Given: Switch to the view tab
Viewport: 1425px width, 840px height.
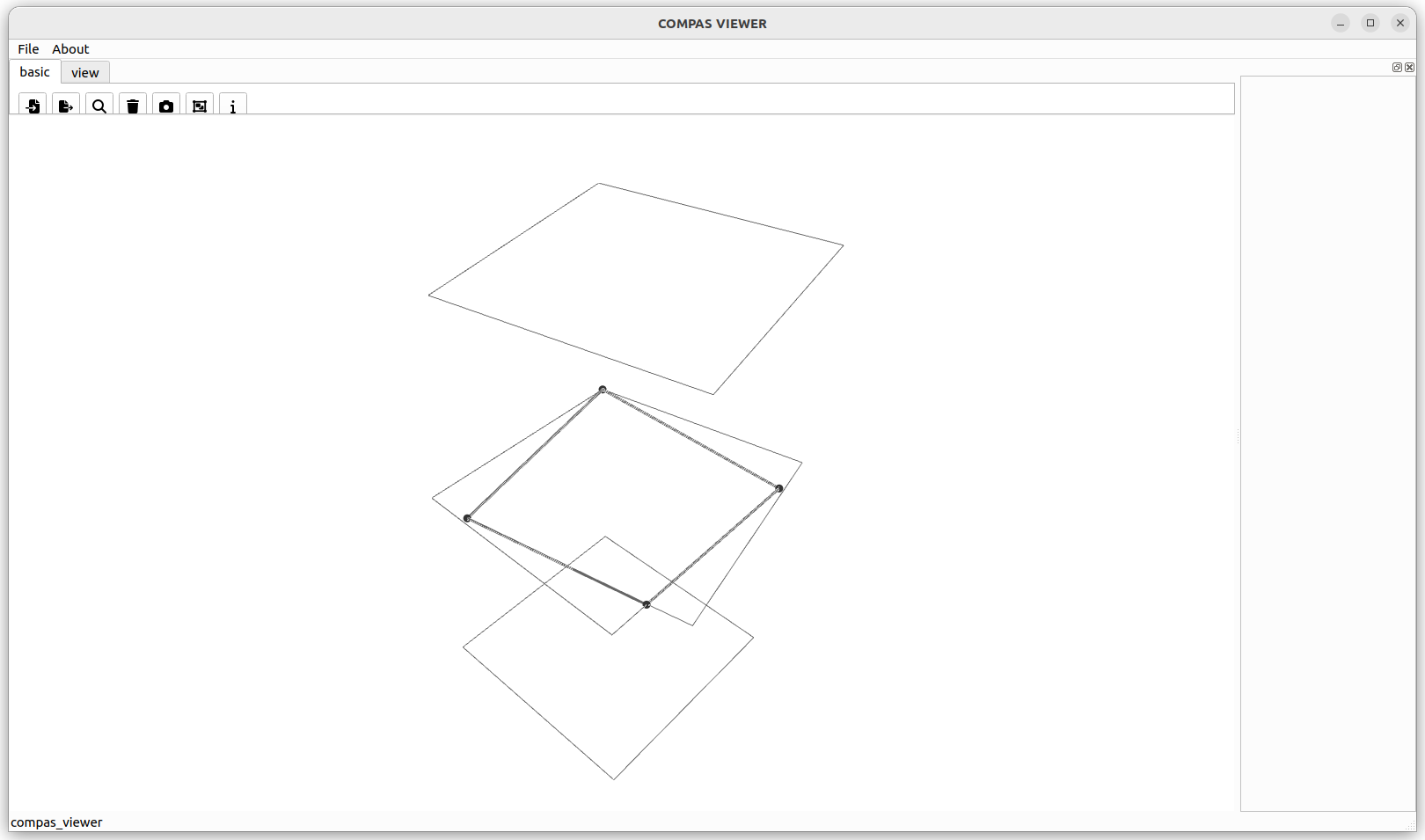Looking at the screenshot, I should pyautogui.click(x=85, y=73).
